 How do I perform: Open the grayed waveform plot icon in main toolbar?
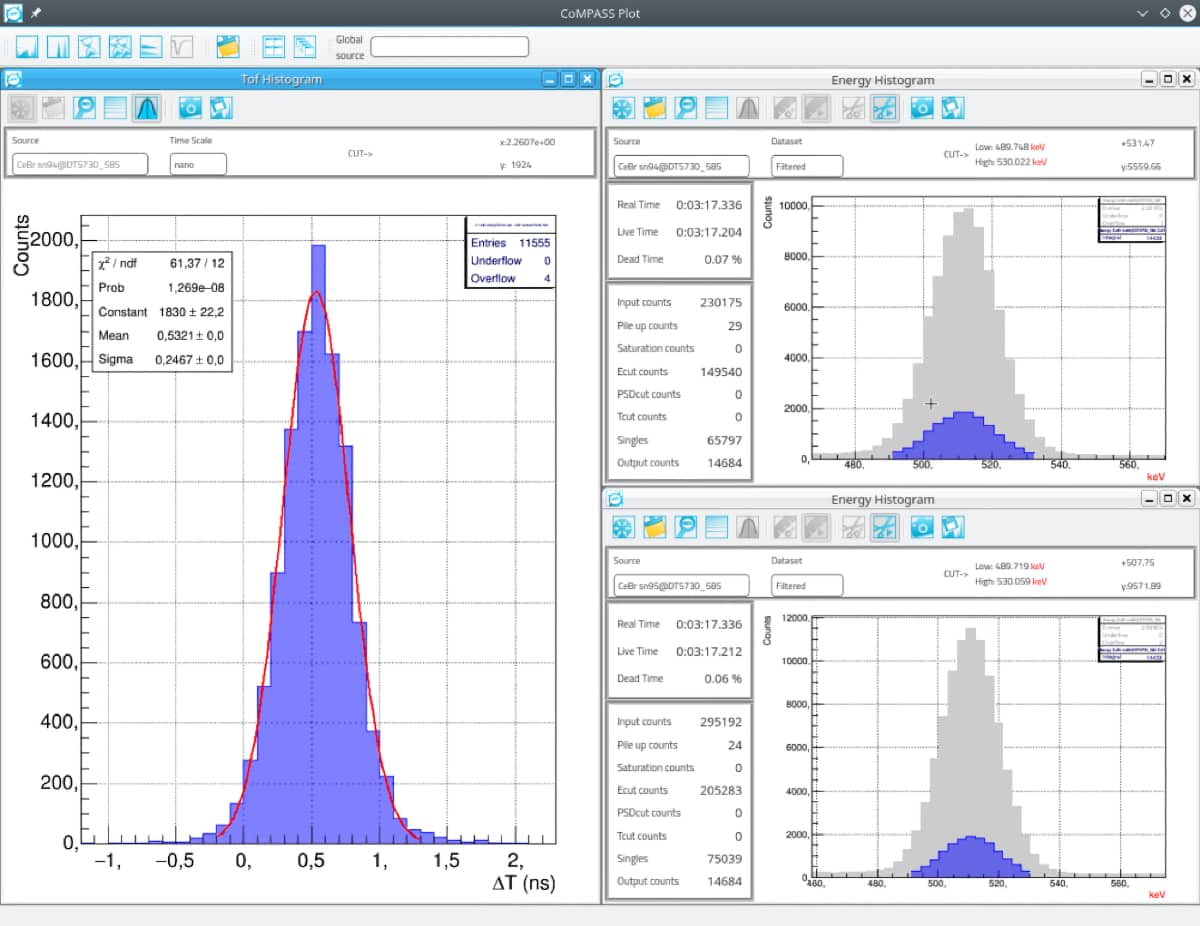[x=182, y=46]
